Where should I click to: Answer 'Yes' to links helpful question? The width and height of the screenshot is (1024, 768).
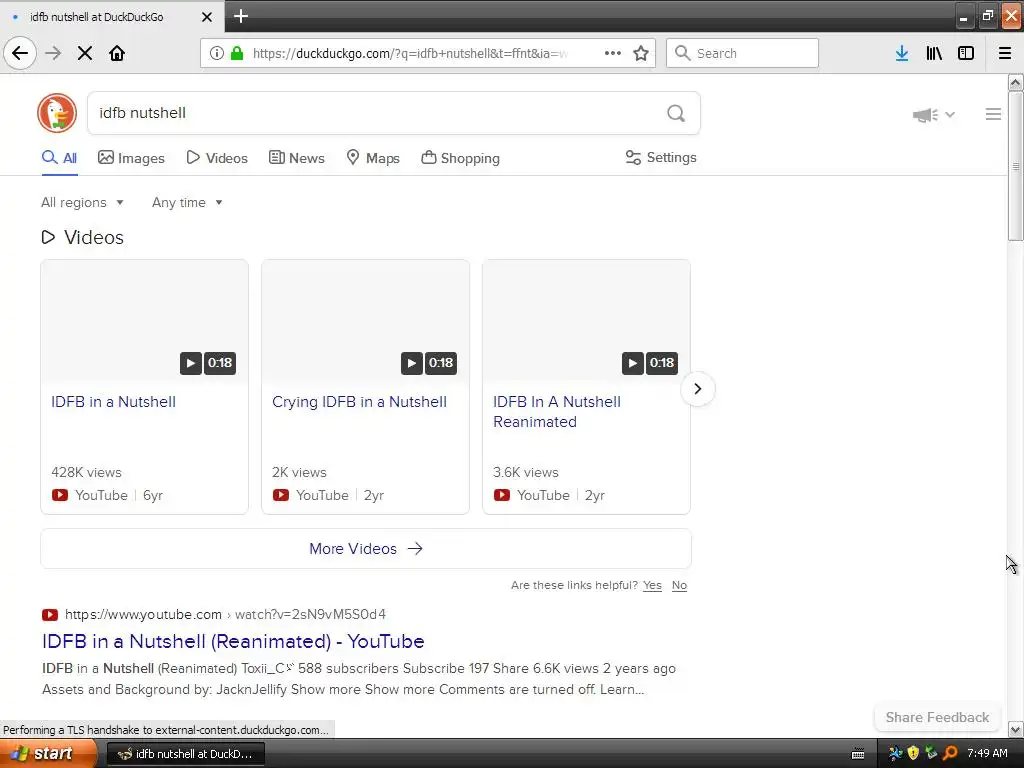[652, 585]
